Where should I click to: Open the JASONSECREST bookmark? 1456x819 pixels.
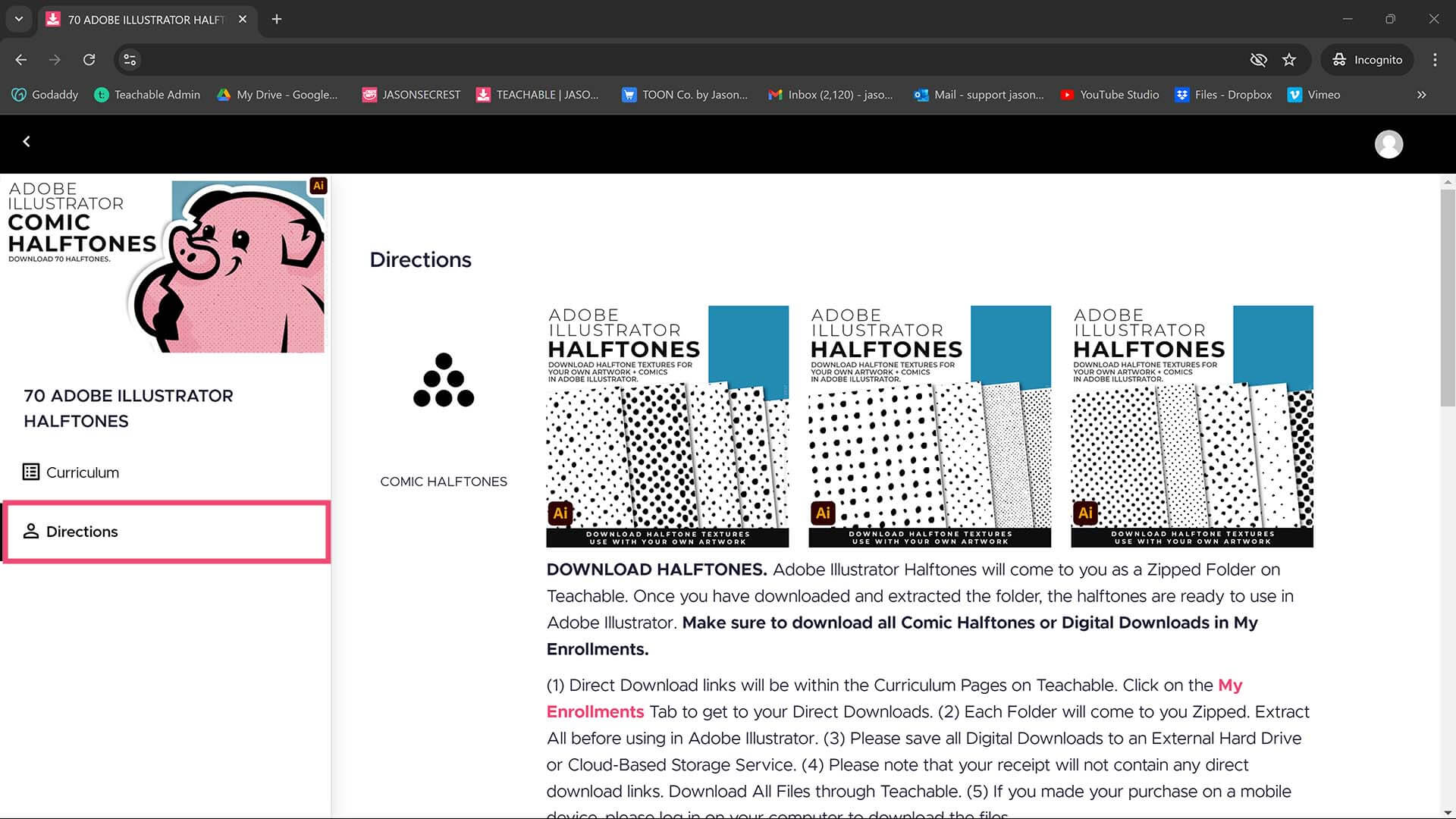click(412, 95)
